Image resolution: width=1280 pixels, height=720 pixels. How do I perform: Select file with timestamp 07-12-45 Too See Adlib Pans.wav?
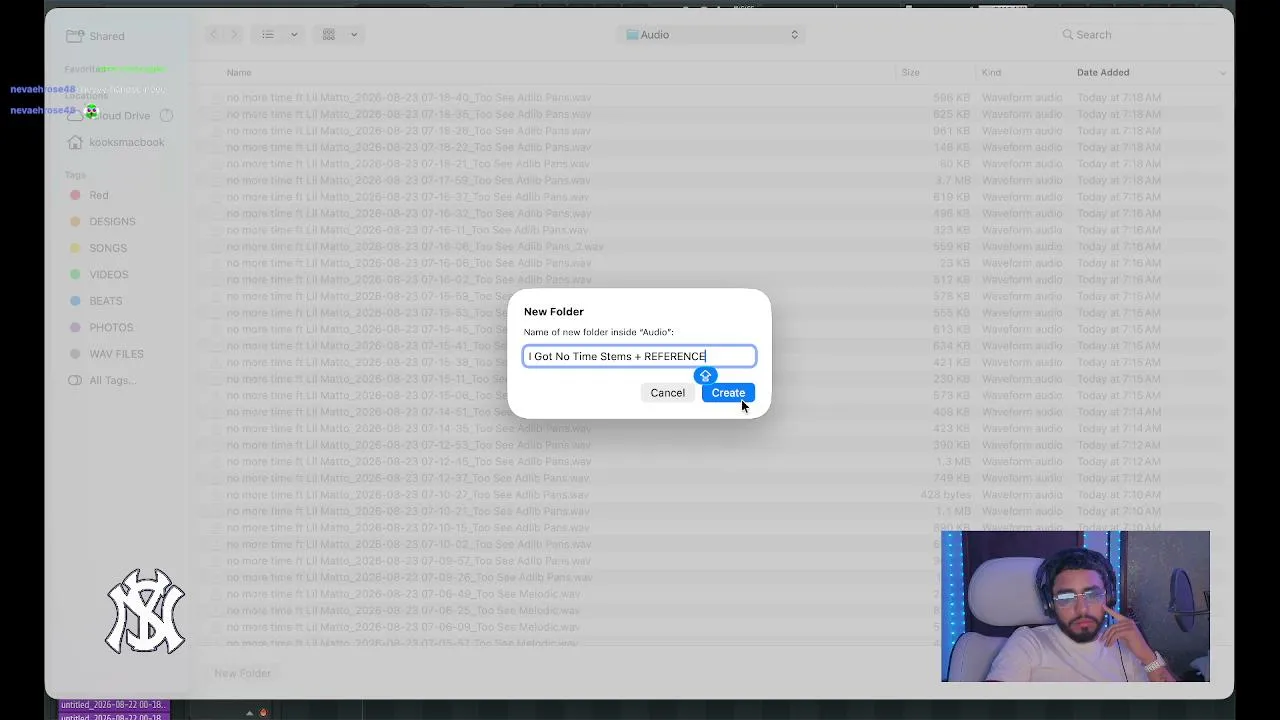(x=408, y=461)
